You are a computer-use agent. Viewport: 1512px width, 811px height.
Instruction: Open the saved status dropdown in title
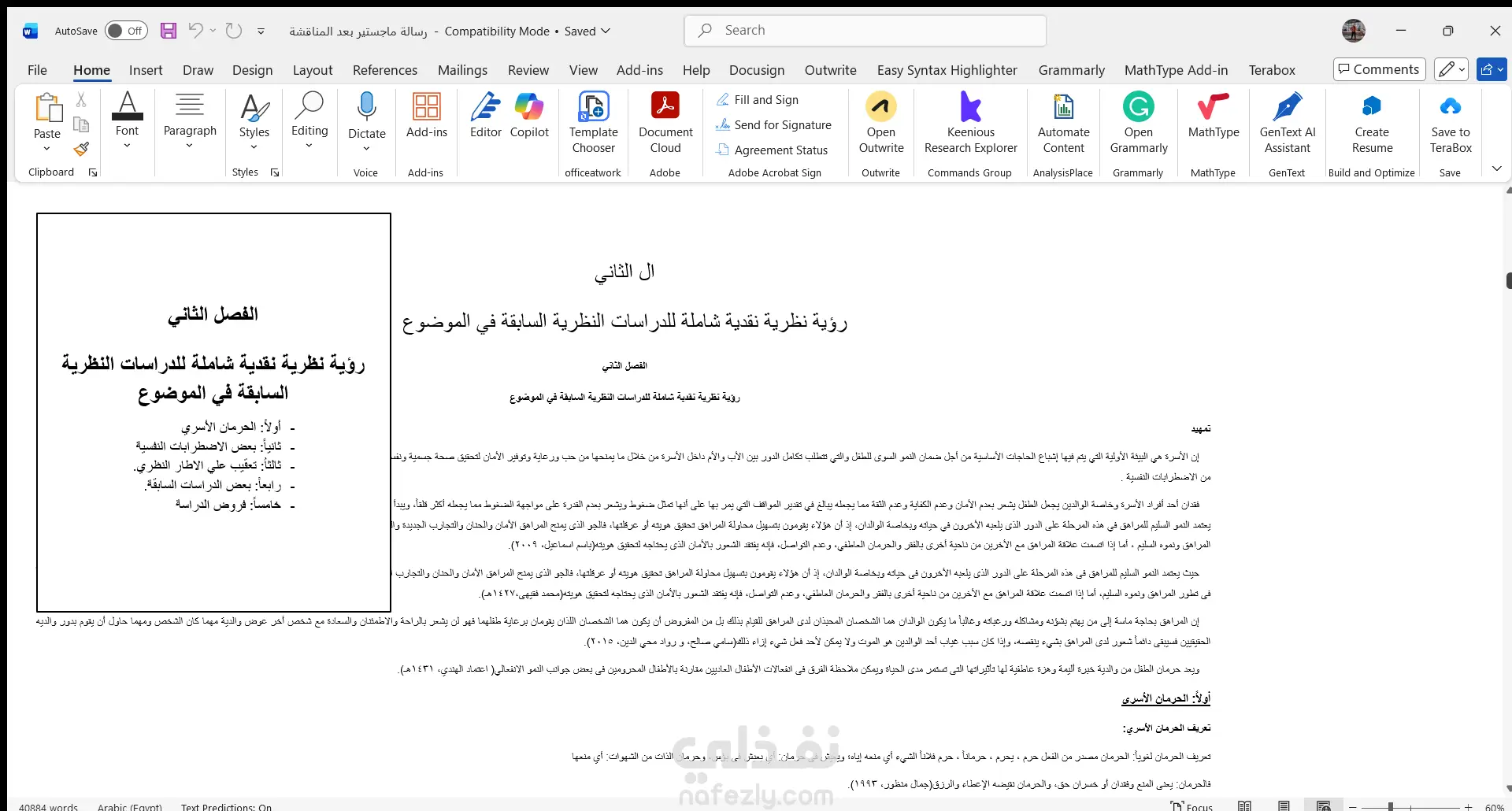pyautogui.click(x=606, y=31)
